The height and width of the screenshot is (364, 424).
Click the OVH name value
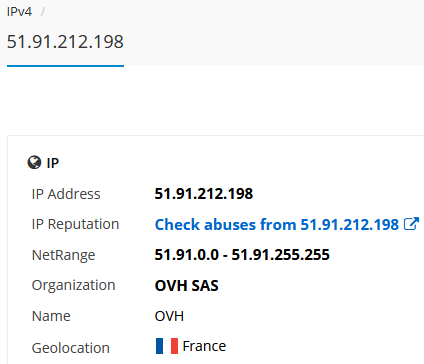[x=169, y=316]
